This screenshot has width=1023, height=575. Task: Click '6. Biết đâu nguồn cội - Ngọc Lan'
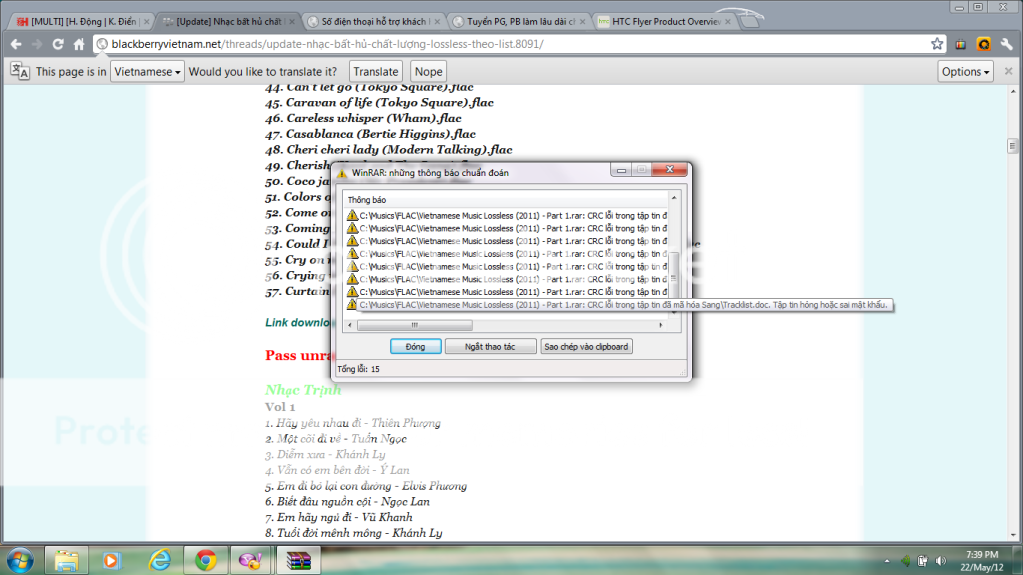(347, 501)
